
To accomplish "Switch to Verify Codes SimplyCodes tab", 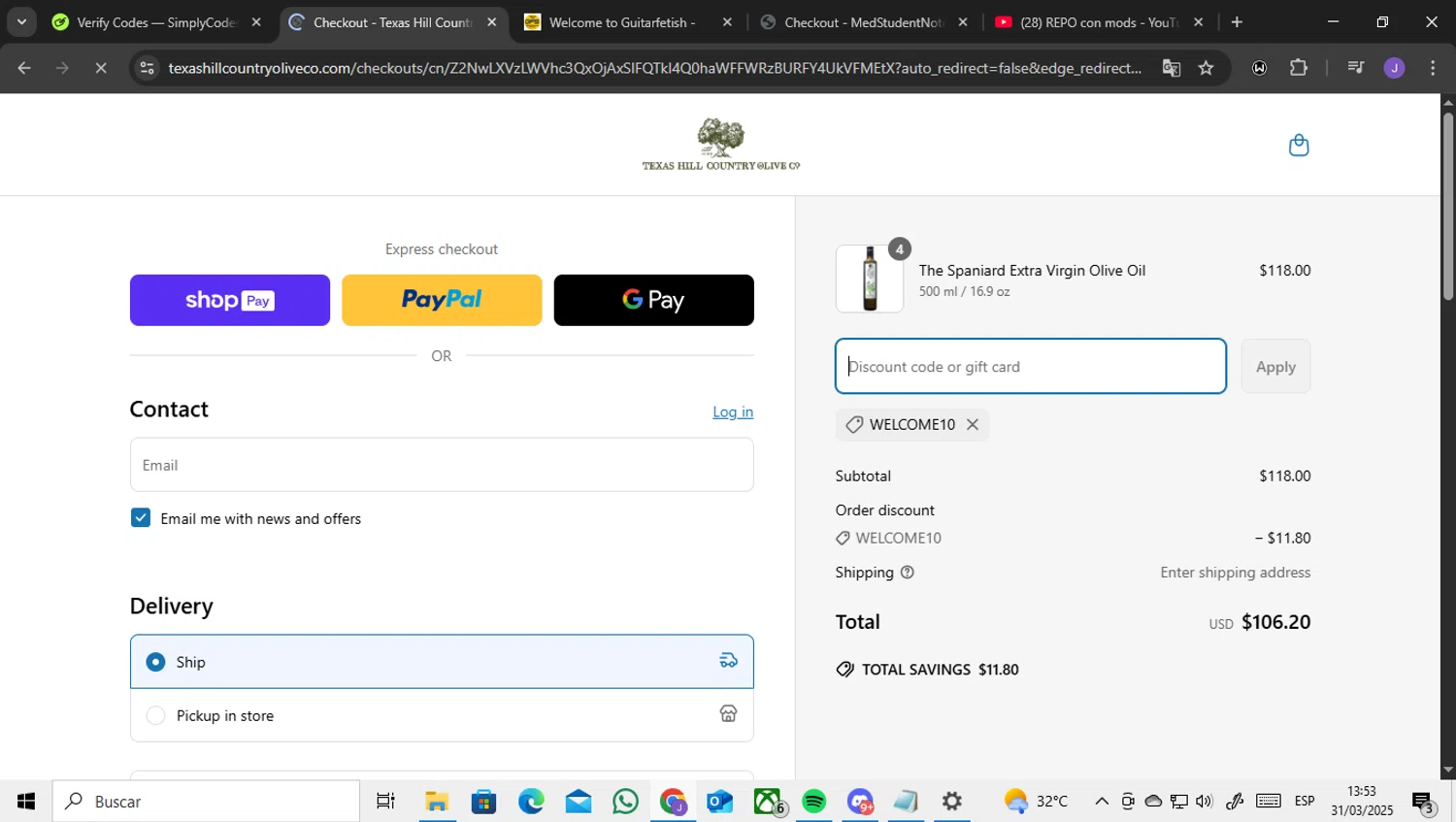I will (x=158, y=22).
